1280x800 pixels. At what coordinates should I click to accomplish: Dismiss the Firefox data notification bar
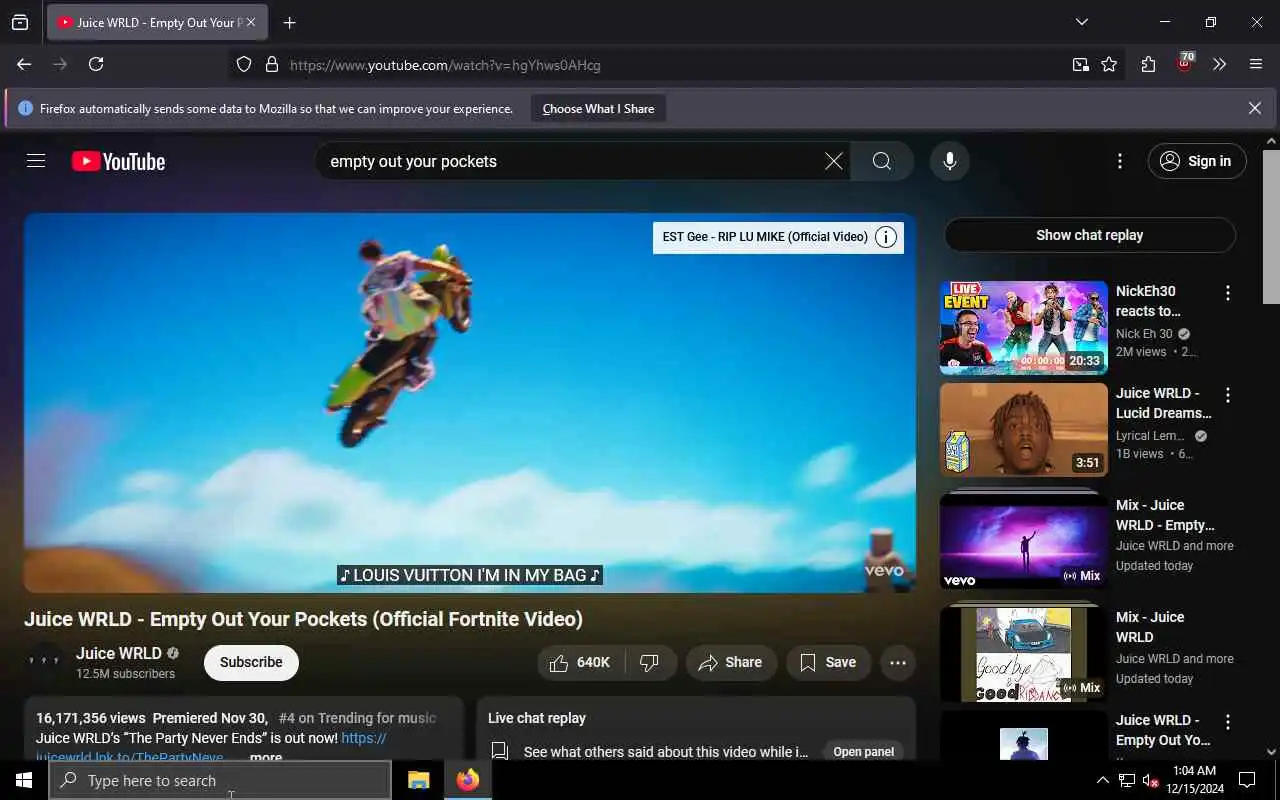pos(1254,108)
